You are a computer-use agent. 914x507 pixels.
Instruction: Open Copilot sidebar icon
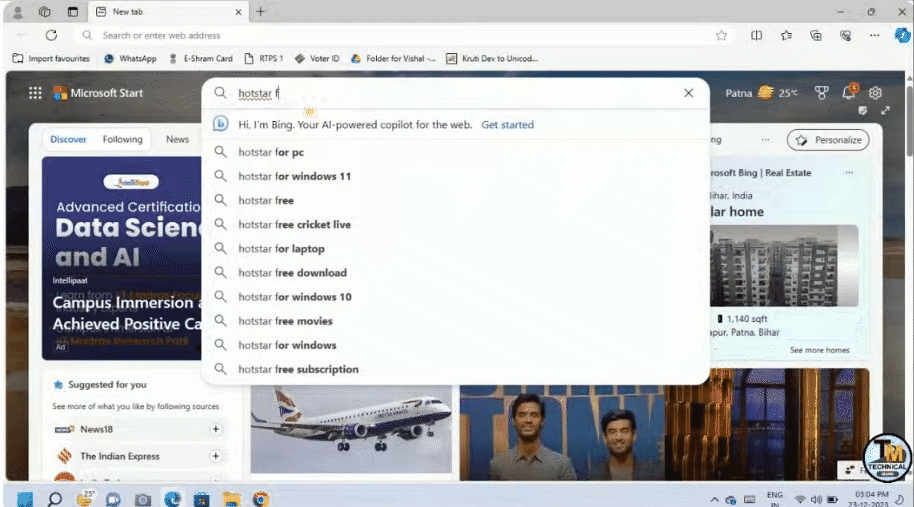[x=902, y=36]
